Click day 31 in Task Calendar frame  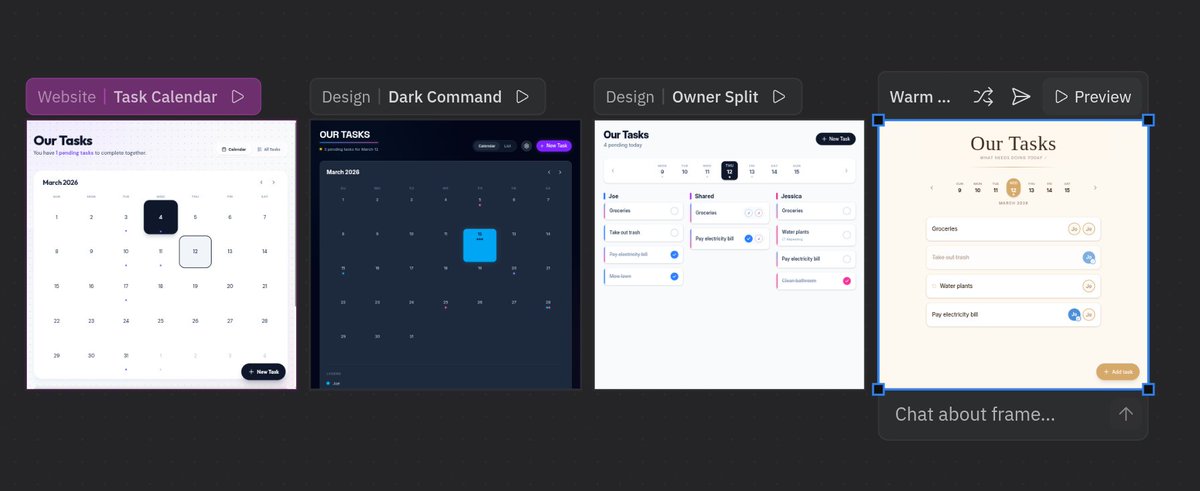pyautogui.click(x=125, y=355)
